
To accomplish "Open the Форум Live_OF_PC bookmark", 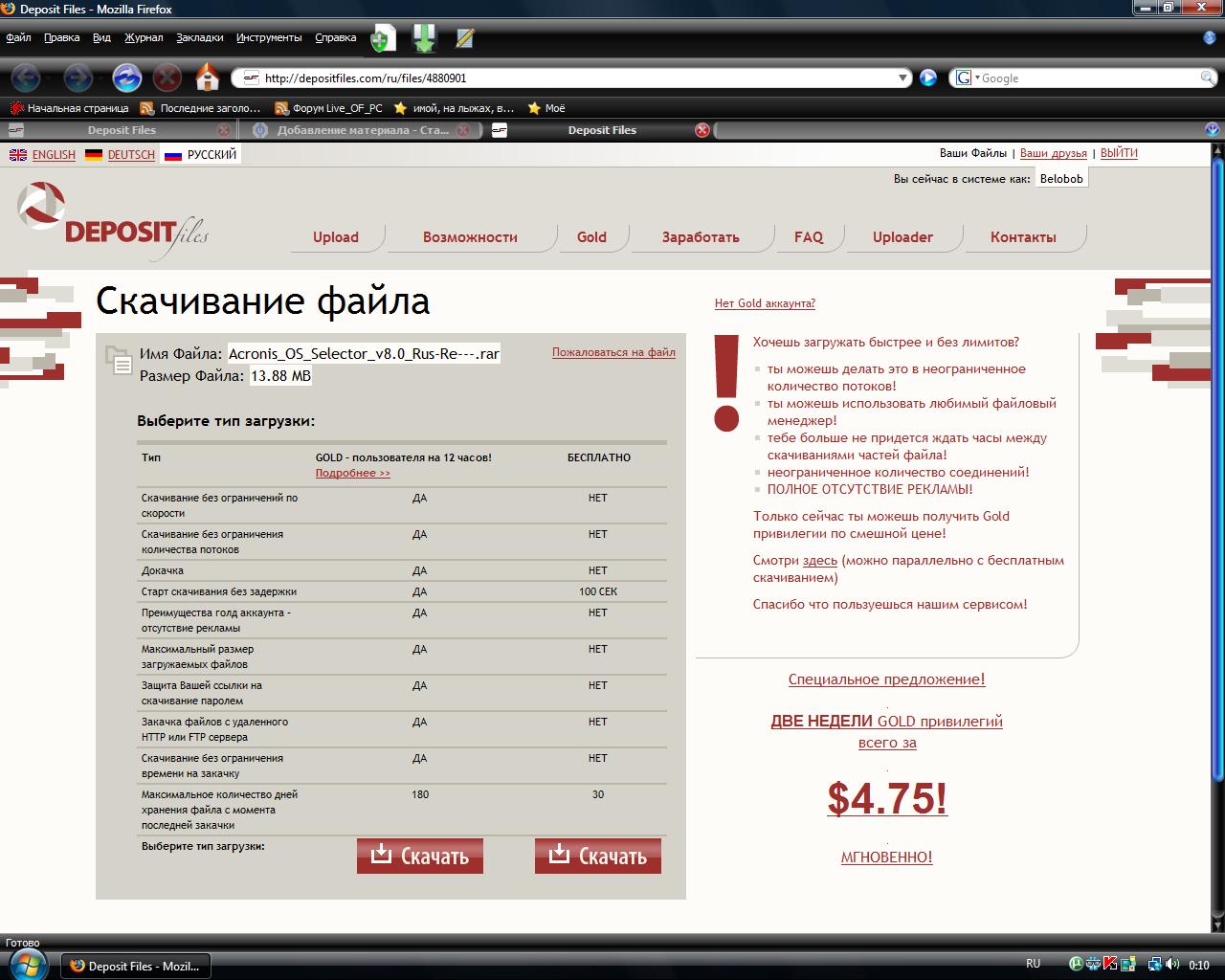I will (328, 108).
